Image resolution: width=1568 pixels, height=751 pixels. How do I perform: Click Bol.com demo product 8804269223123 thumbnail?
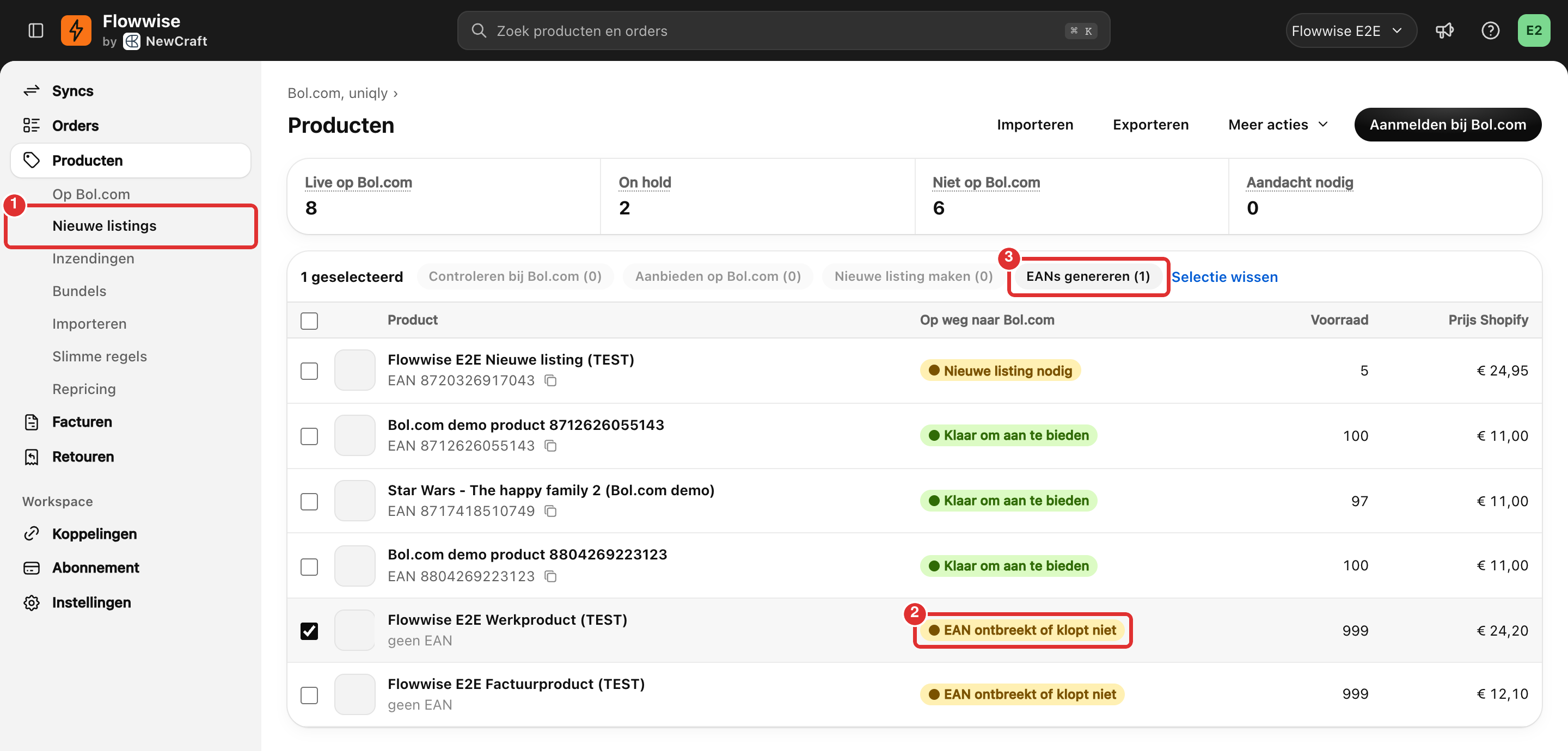355,566
